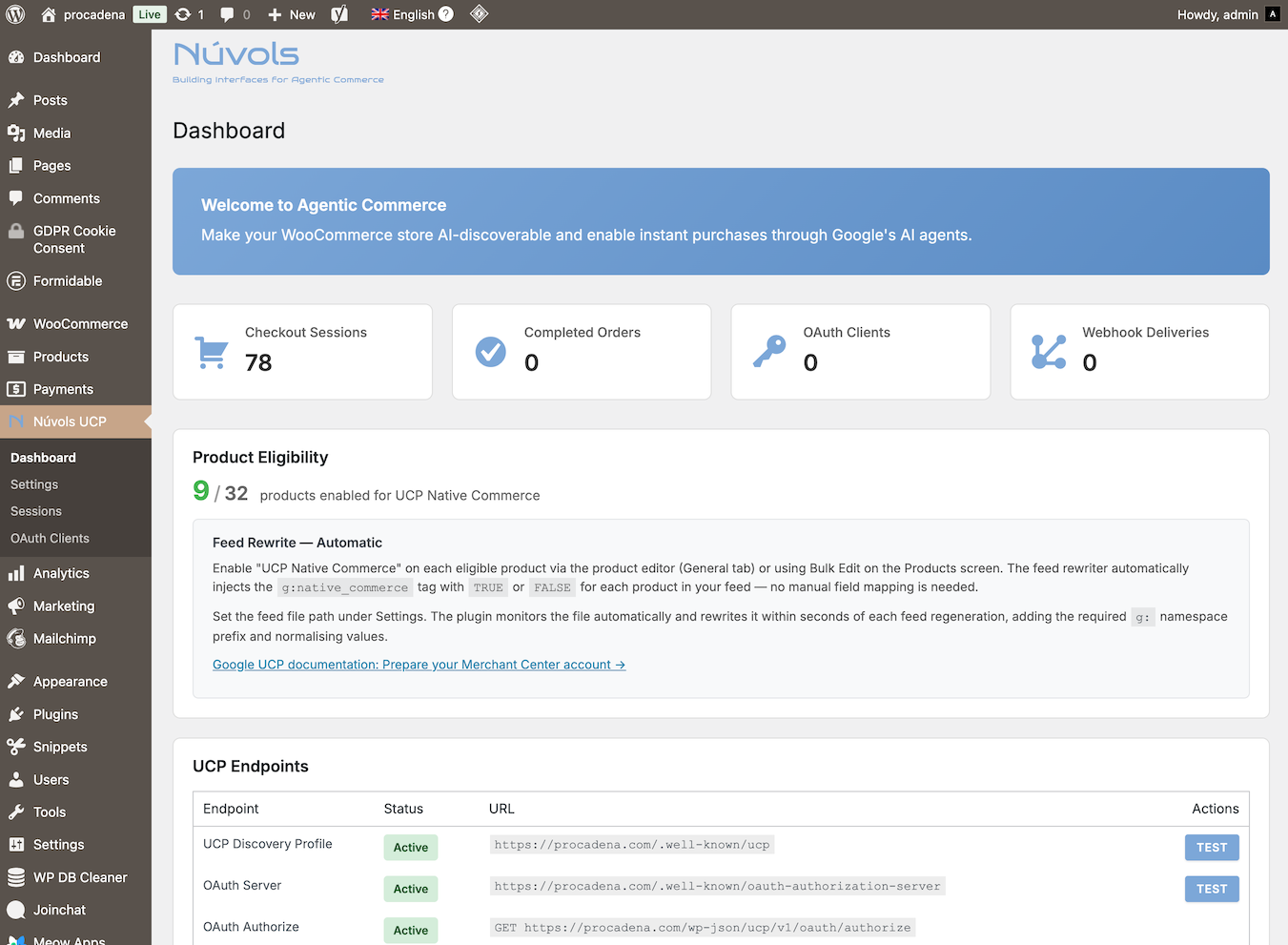The height and width of the screenshot is (945, 1288).
Task: Switch to the Sessions menu item
Action: pos(35,511)
